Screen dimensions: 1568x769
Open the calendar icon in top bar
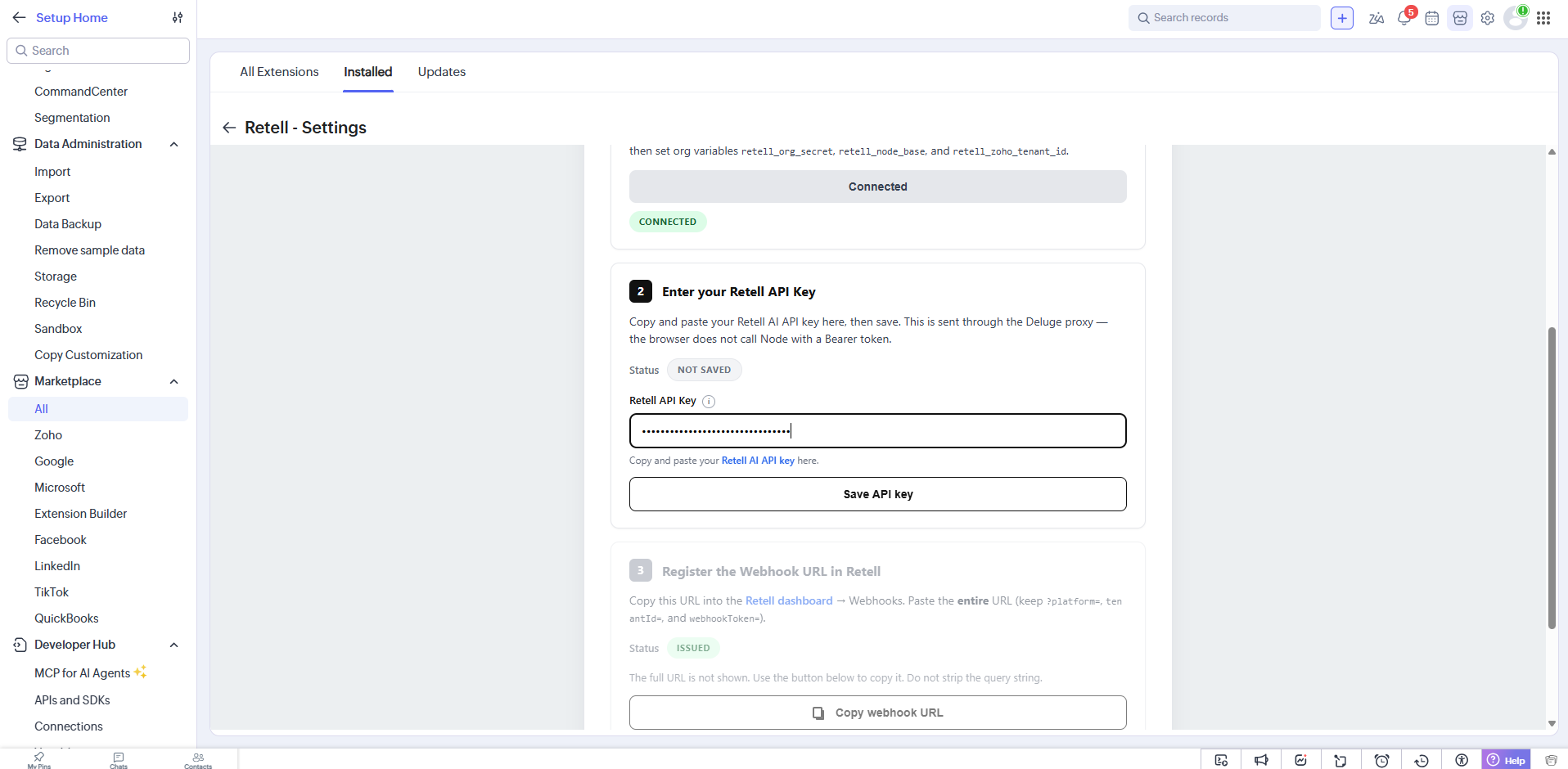click(1432, 18)
